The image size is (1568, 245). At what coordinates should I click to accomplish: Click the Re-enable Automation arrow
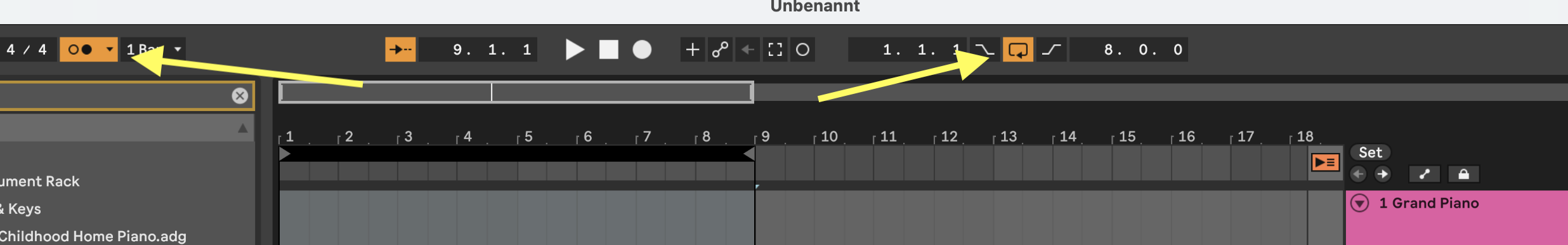click(748, 50)
